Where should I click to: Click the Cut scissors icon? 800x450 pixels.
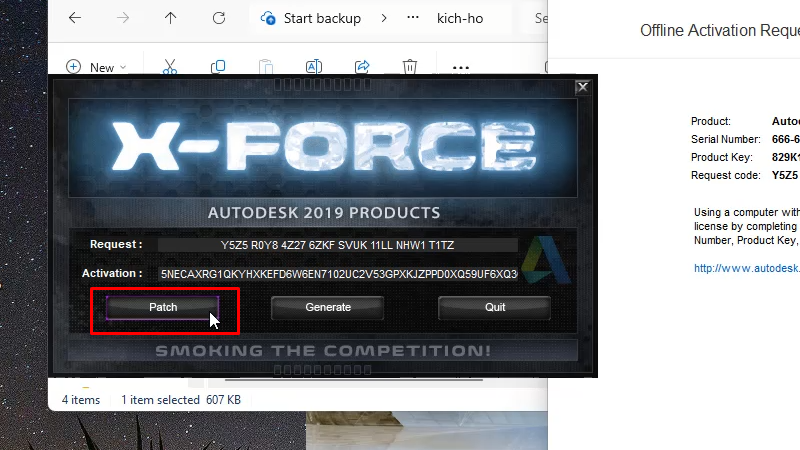[x=170, y=67]
